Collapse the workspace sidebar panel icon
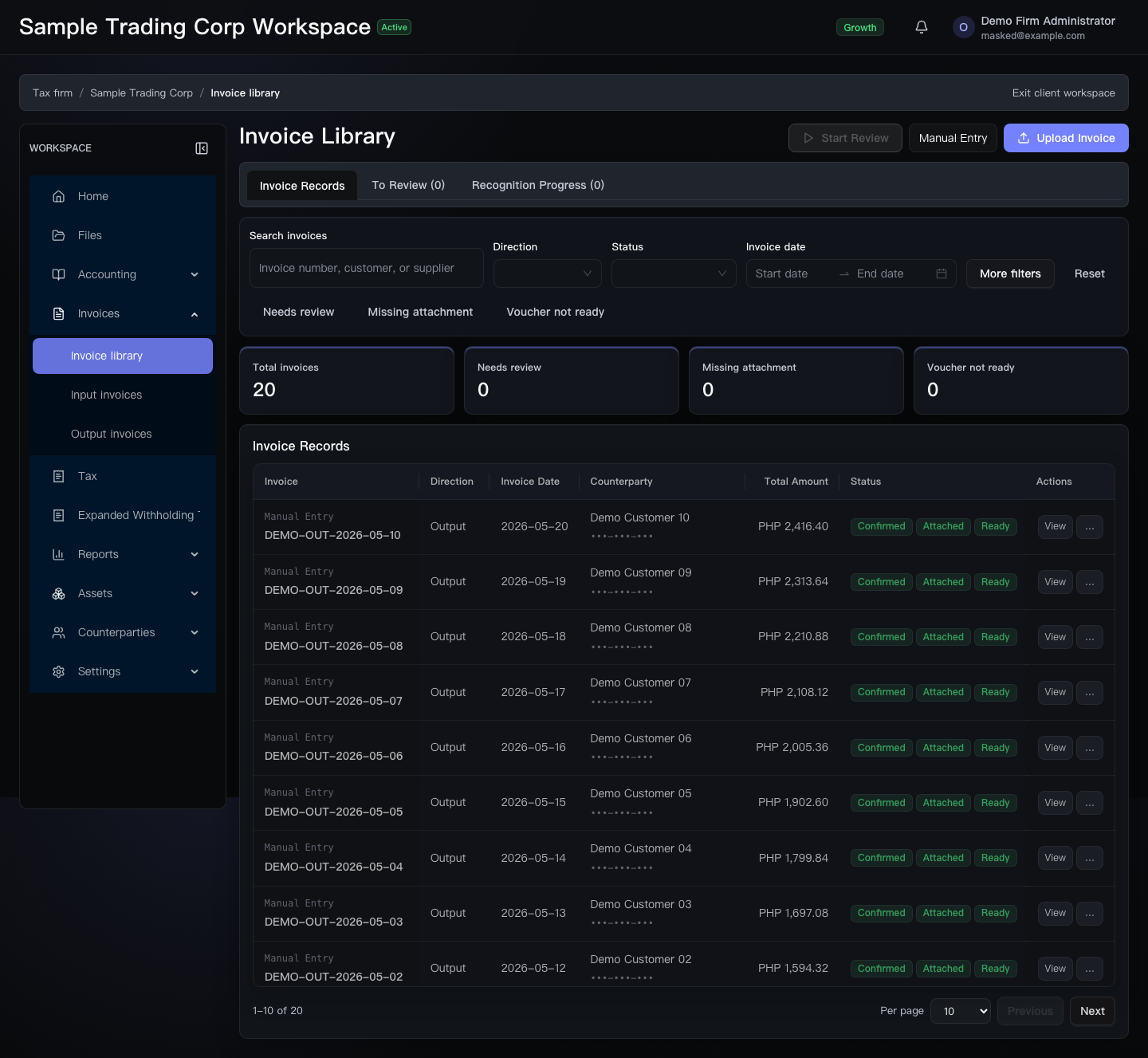This screenshot has height=1058, width=1148. pyautogui.click(x=202, y=148)
